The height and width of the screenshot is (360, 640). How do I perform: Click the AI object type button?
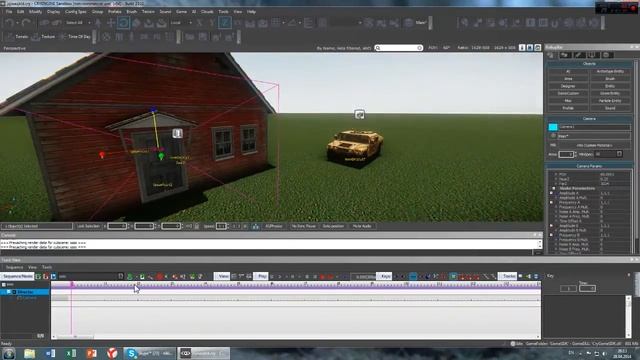tap(568, 71)
